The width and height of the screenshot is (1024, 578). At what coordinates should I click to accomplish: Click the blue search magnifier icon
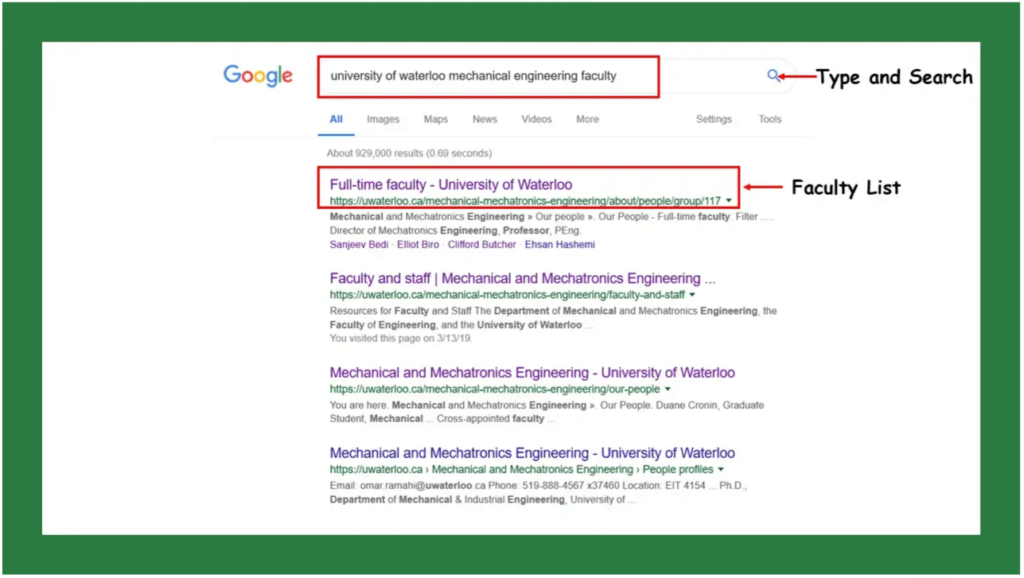click(773, 76)
